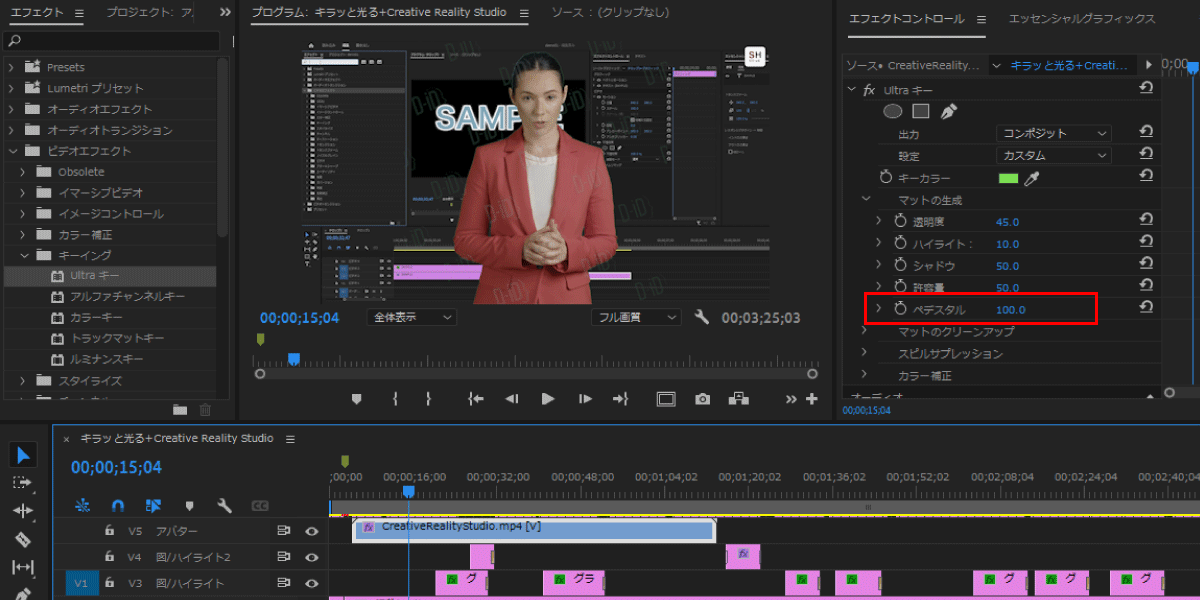Select the Ripple Edit tool

click(x=23, y=511)
